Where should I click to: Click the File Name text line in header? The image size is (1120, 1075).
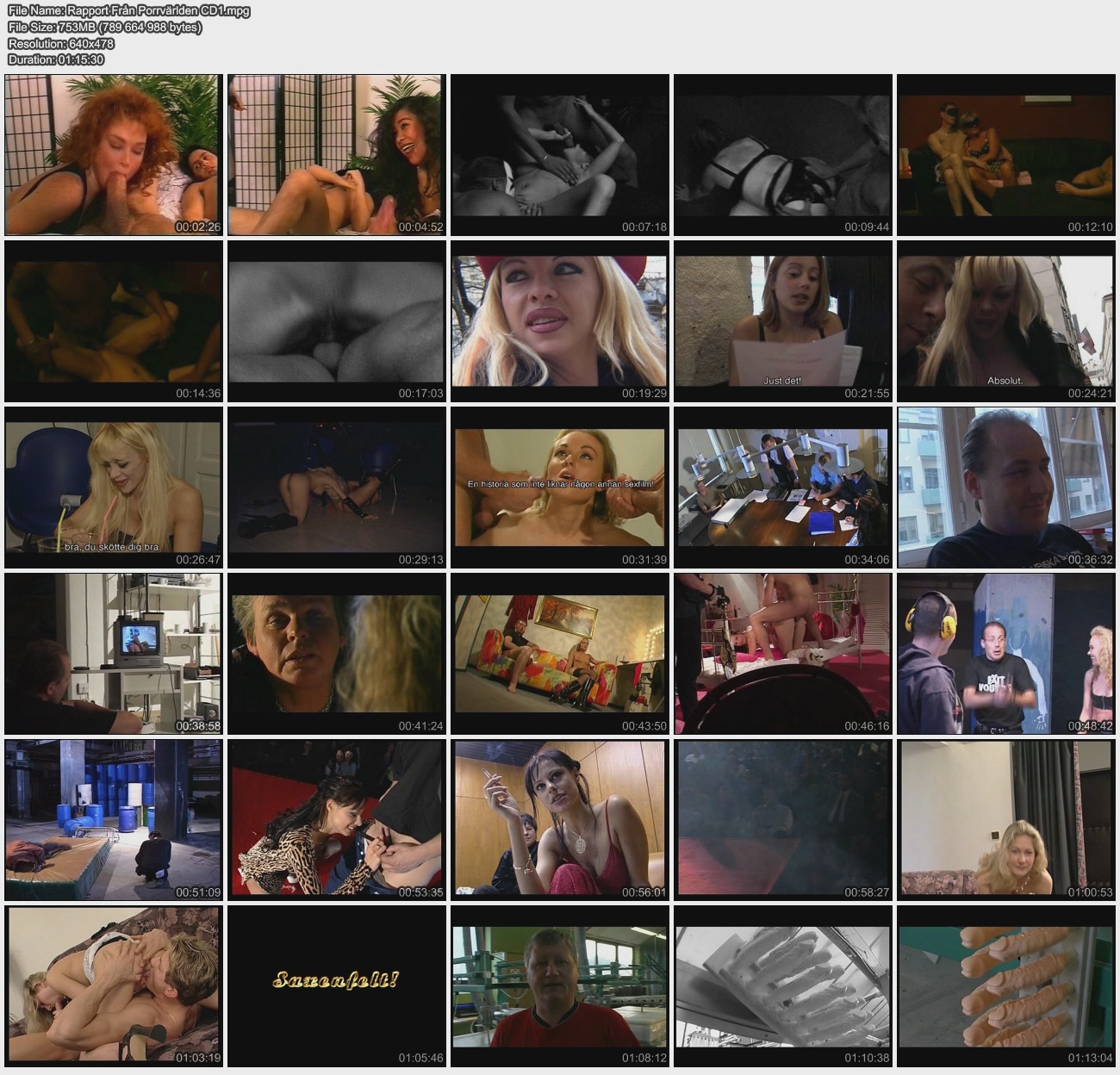pos(129,11)
